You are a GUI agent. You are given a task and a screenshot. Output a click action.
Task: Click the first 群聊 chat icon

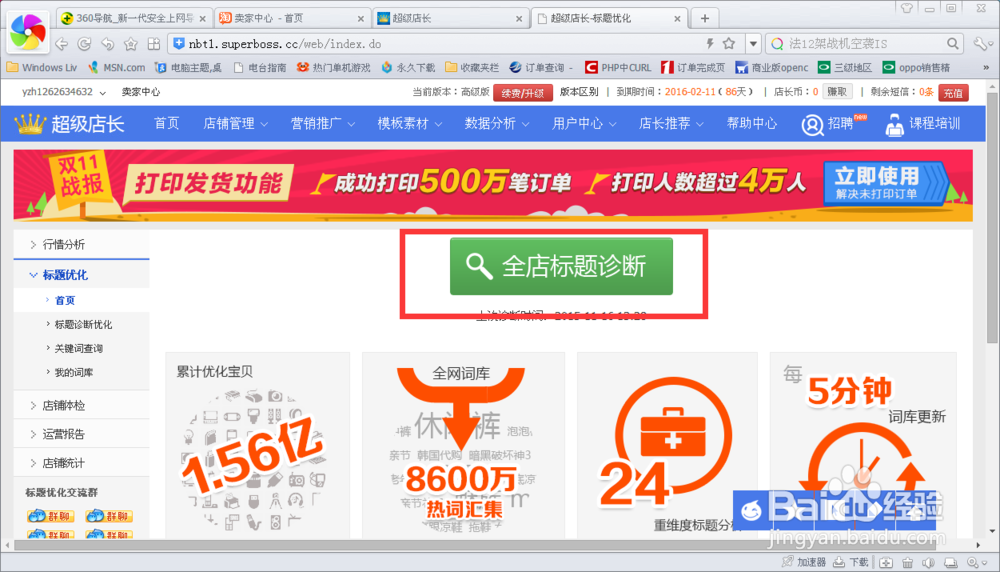(51, 516)
